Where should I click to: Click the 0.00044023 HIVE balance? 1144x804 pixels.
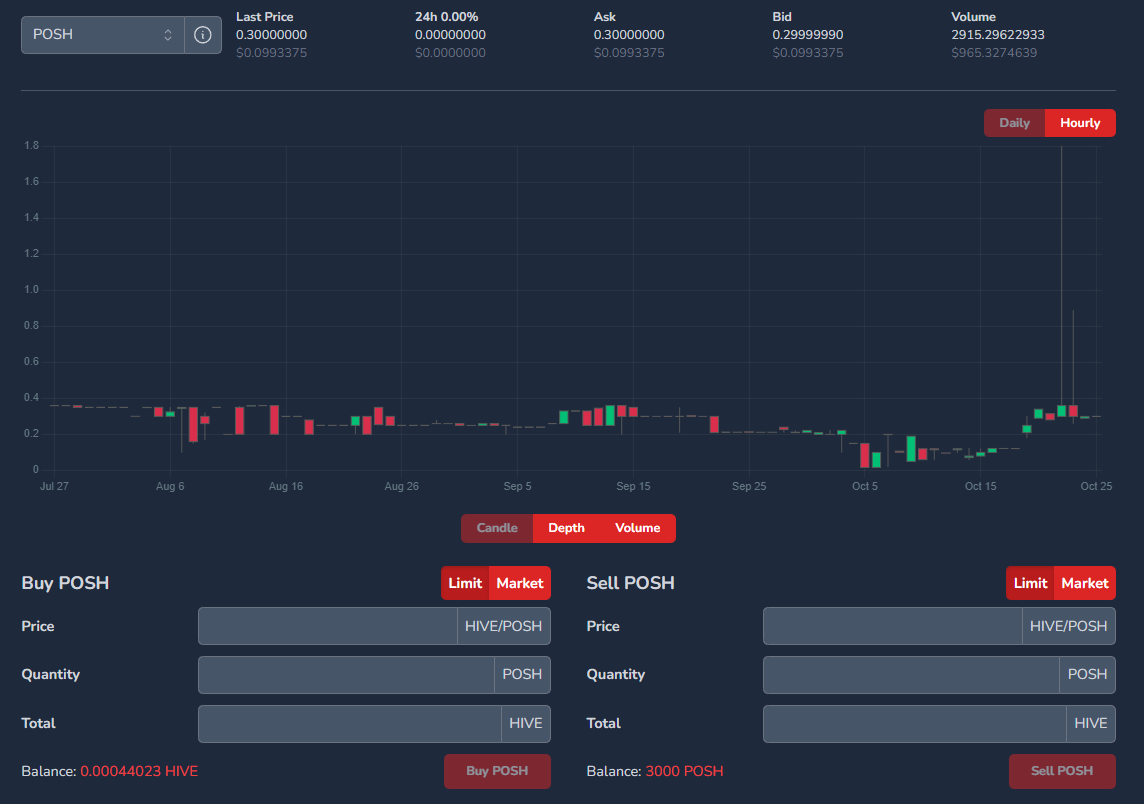pos(139,771)
